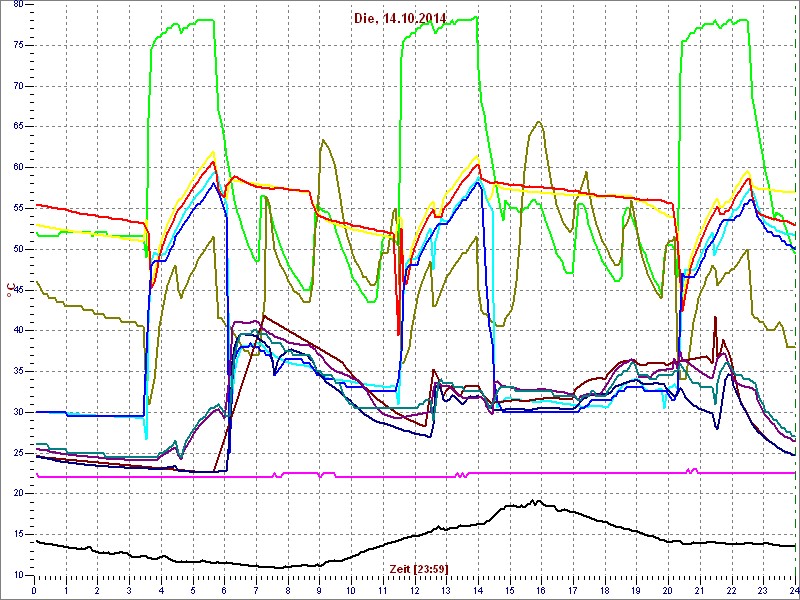Select the '50' value on the temperature axis

point(16,249)
